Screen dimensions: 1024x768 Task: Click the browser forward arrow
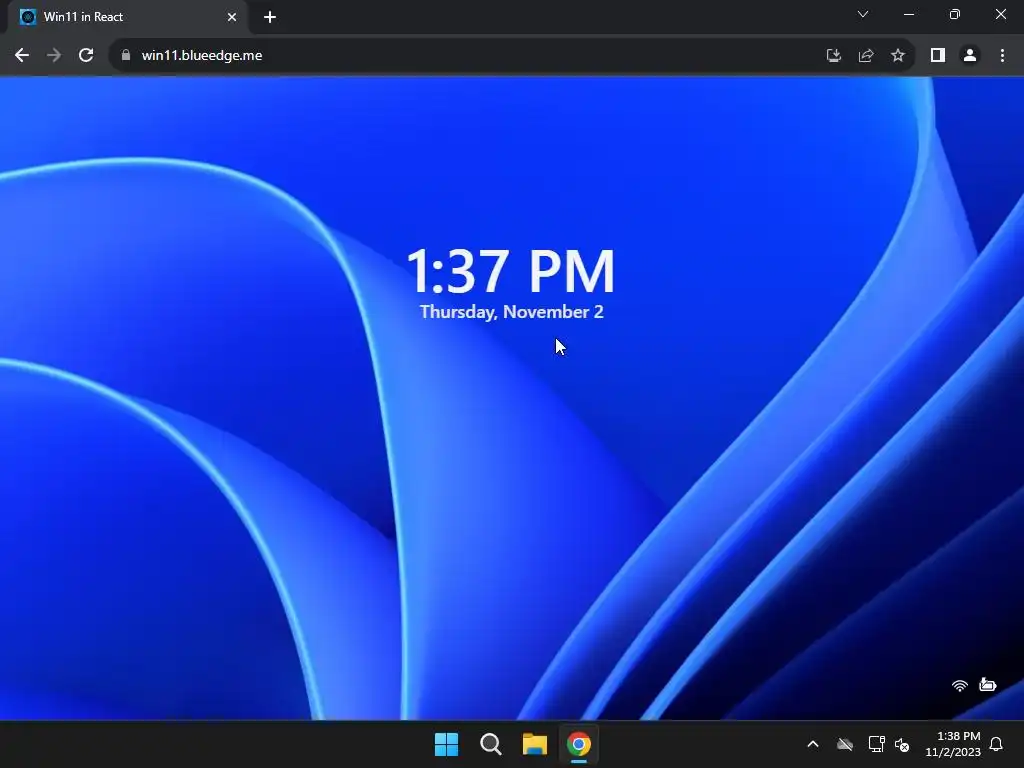(x=54, y=56)
